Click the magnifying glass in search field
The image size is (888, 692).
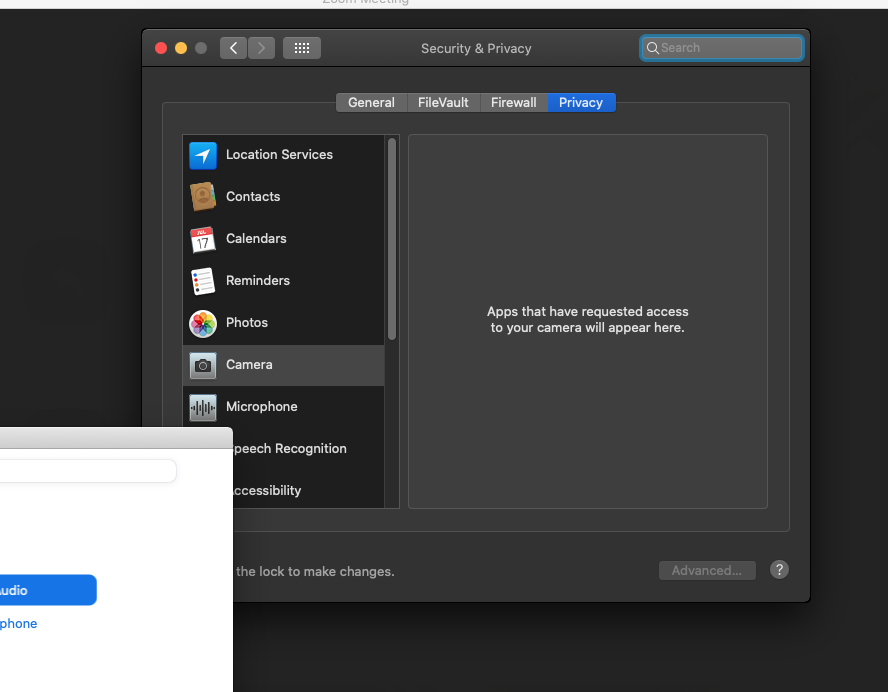coord(652,48)
